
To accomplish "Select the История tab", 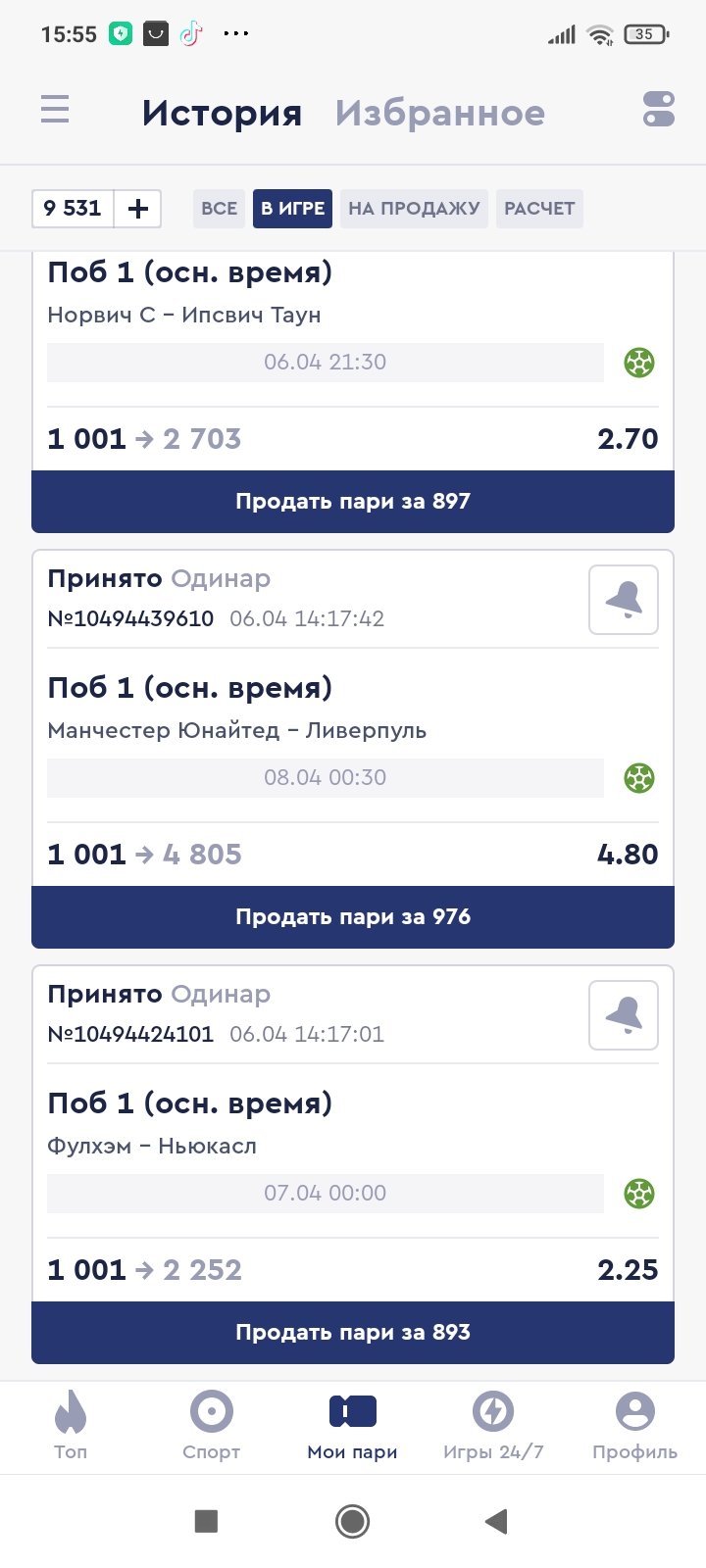I will coord(222,114).
